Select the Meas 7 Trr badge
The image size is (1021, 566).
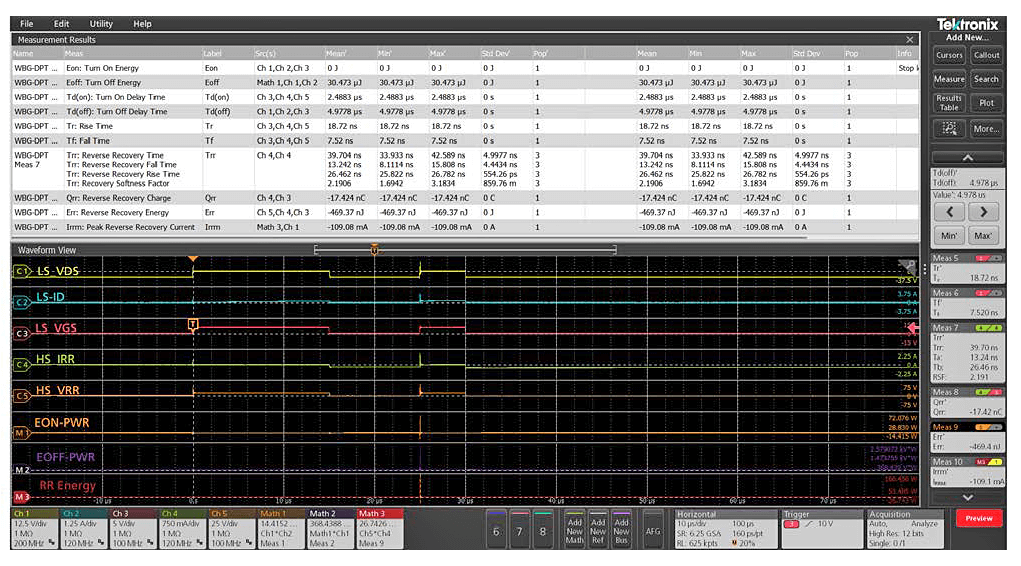point(968,352)
